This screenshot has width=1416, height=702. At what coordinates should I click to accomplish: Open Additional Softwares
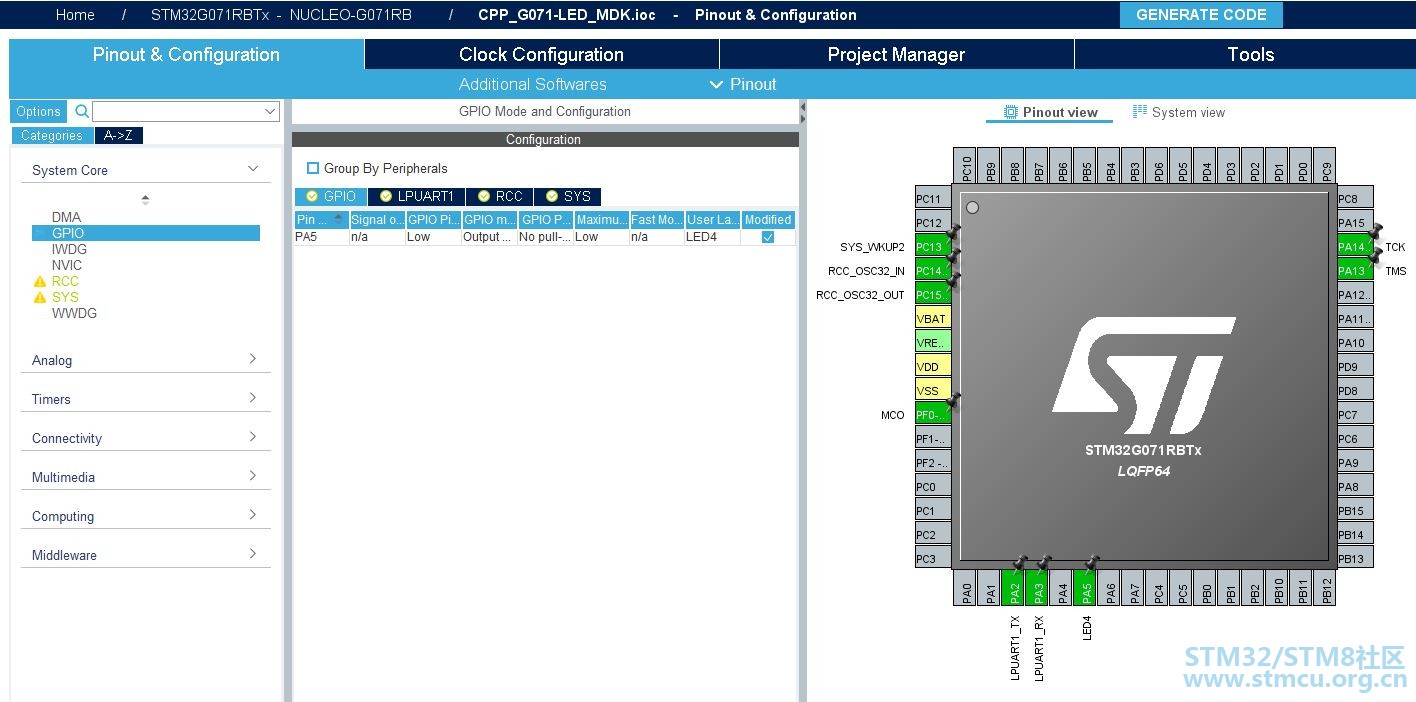(x=532, y=84)
